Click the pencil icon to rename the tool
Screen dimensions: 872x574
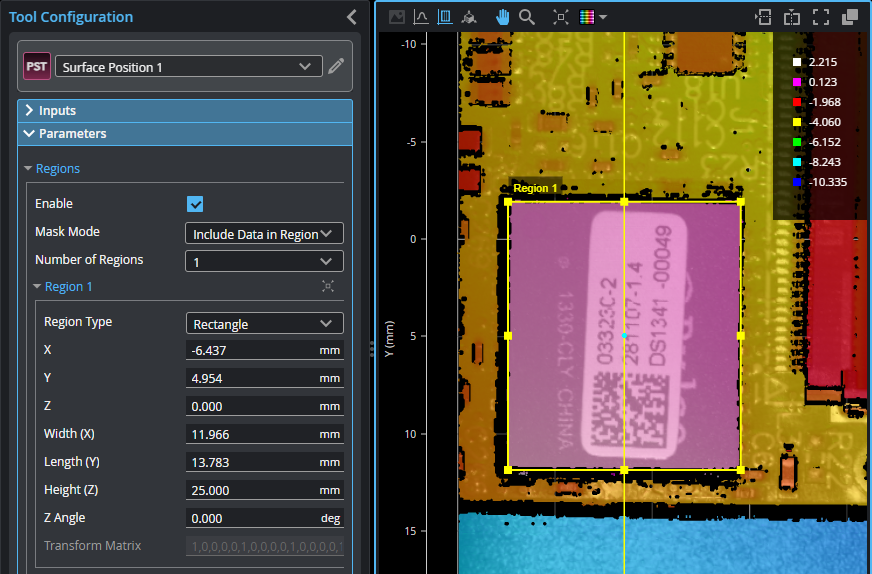[337, 67]
